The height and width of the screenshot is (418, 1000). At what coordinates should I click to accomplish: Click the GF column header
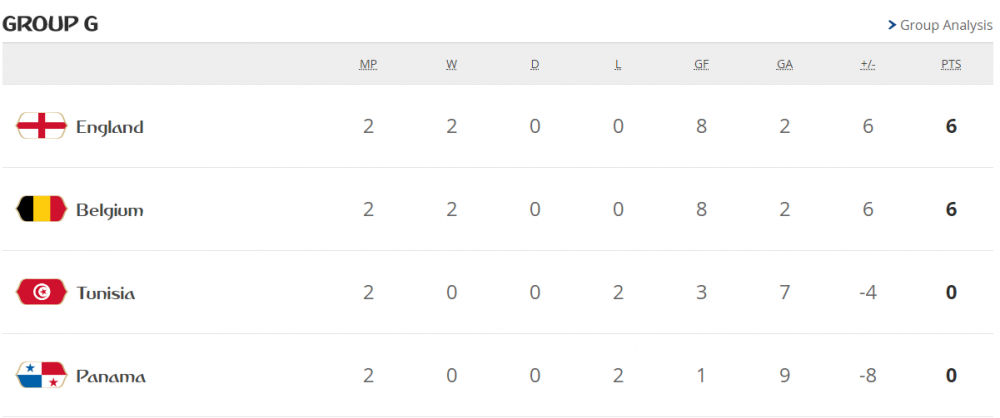pos(702,65)
